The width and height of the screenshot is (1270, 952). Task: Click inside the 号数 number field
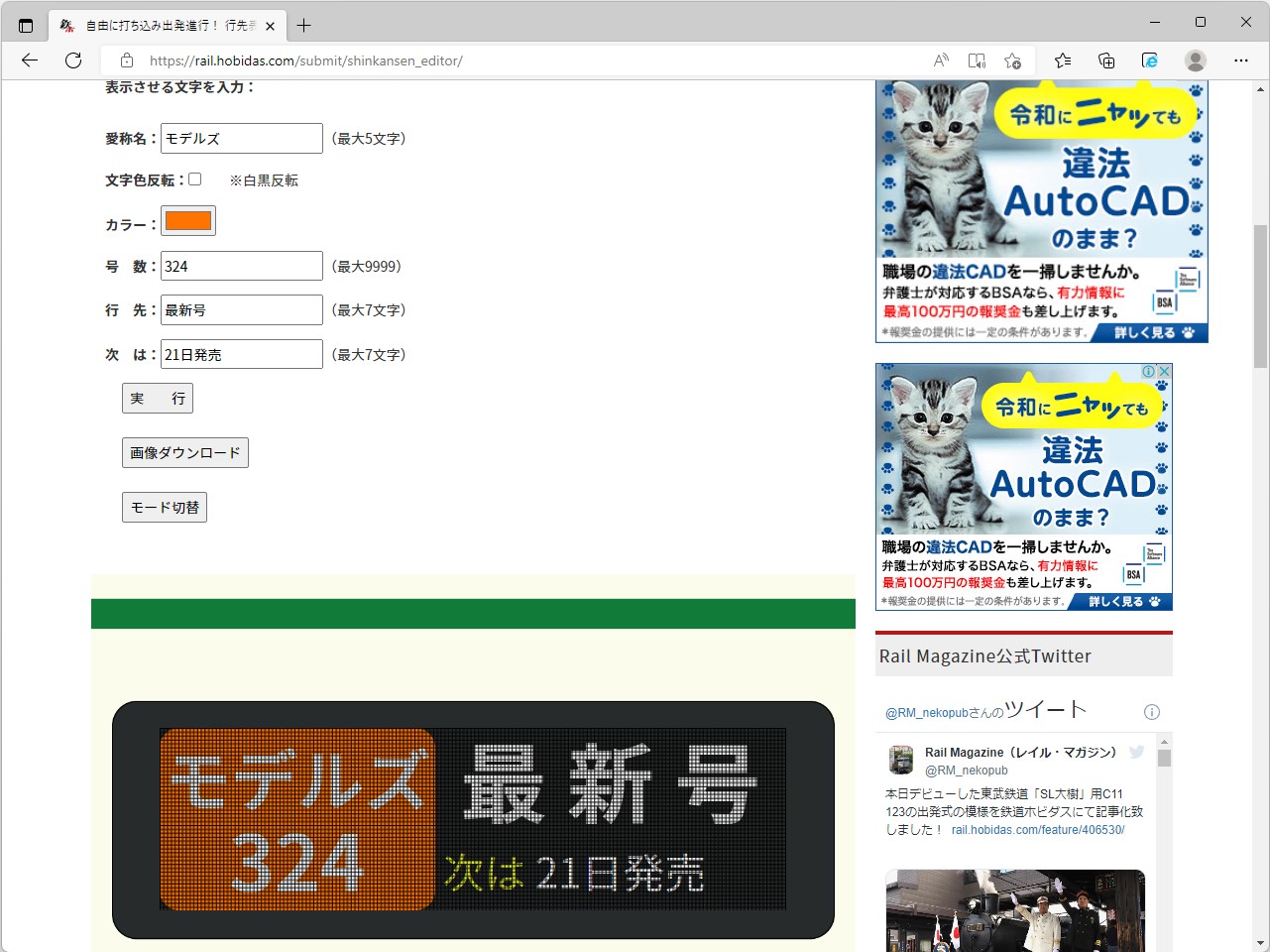[241, 265]
